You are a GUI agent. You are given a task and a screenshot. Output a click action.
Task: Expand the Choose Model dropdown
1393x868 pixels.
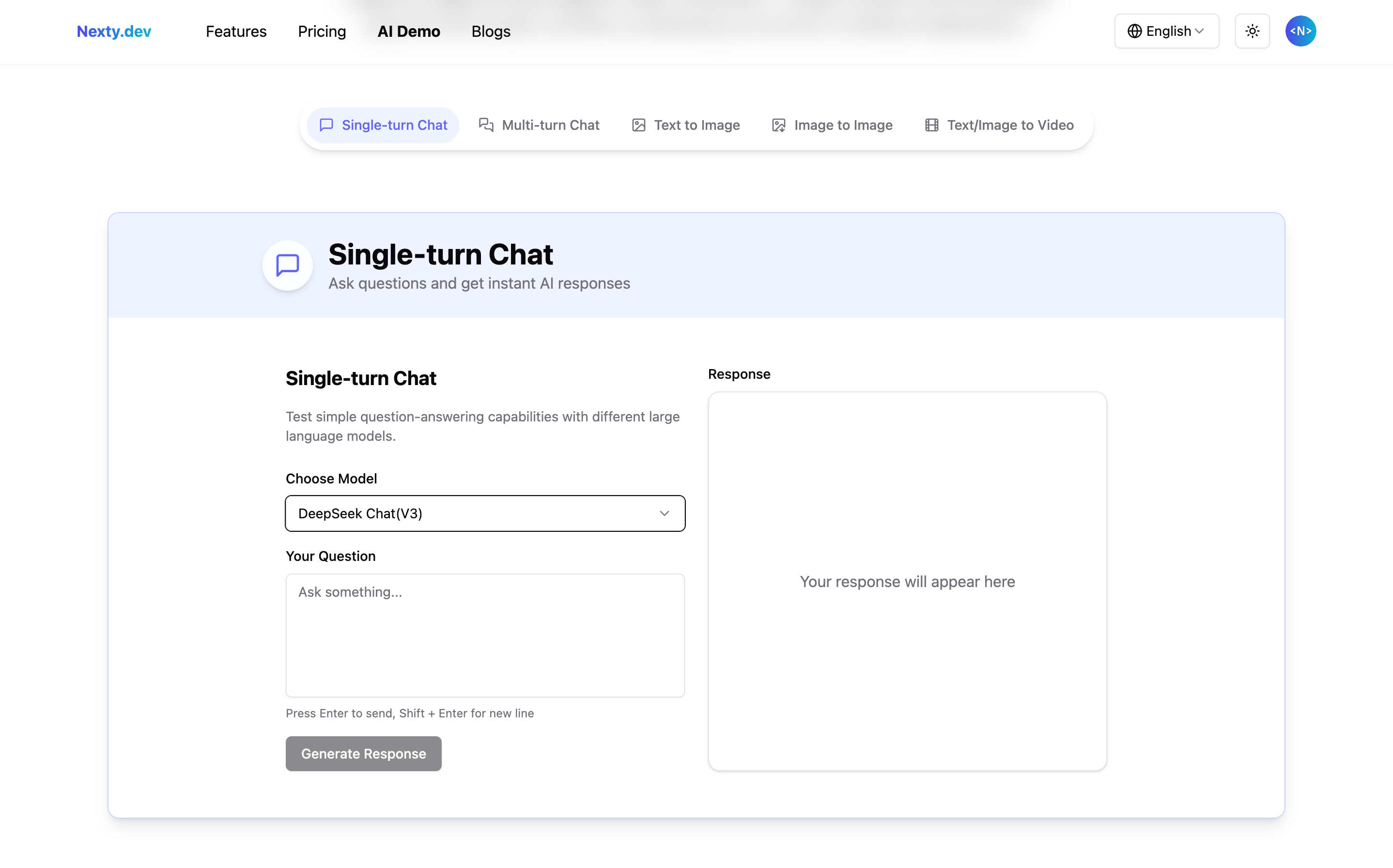485,513
